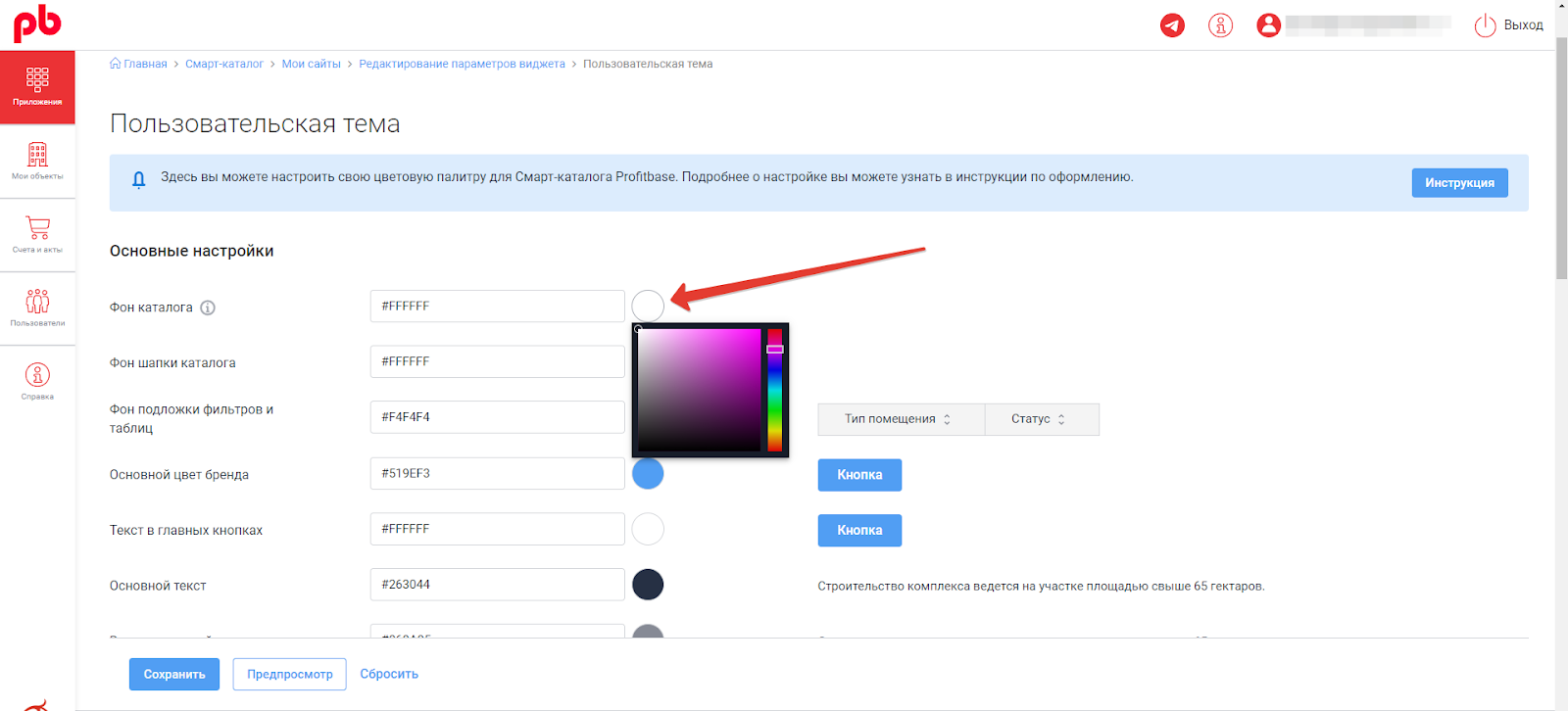
Task: Click the Основные настройки section heading
Action: pos(192,251)
